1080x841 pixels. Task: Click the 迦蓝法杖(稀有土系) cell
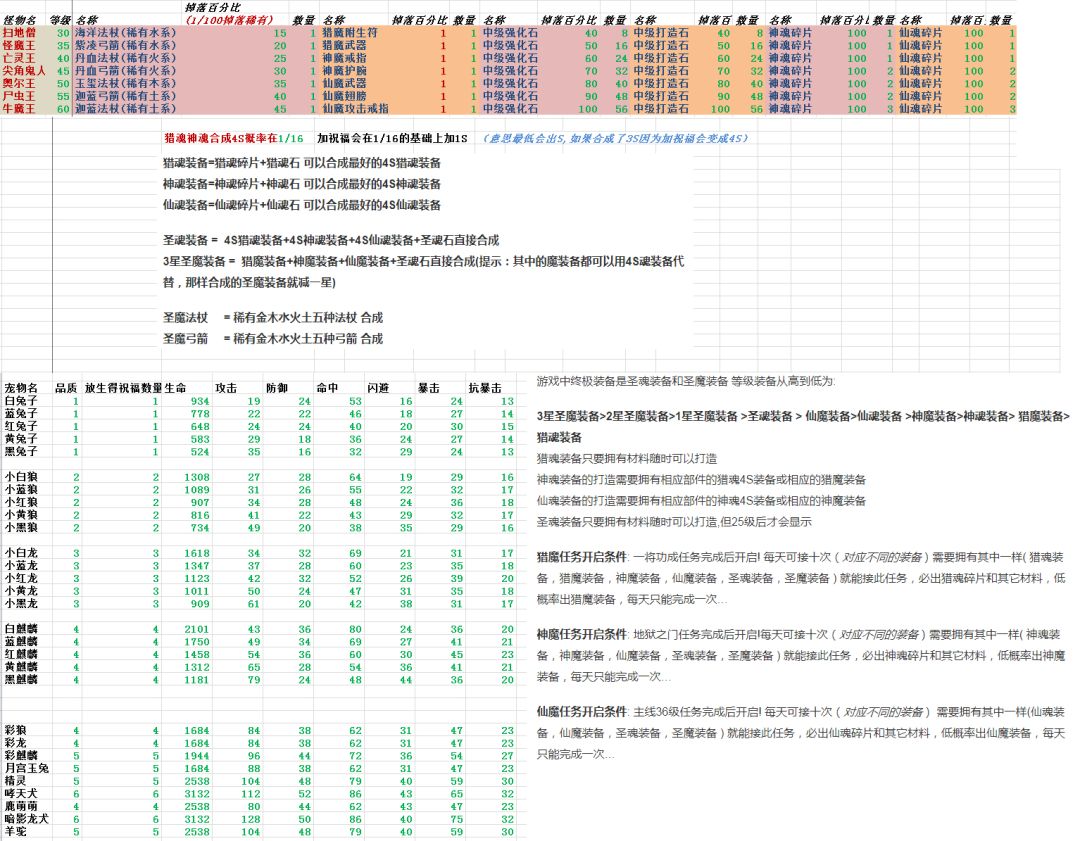[x=125, y=109]
